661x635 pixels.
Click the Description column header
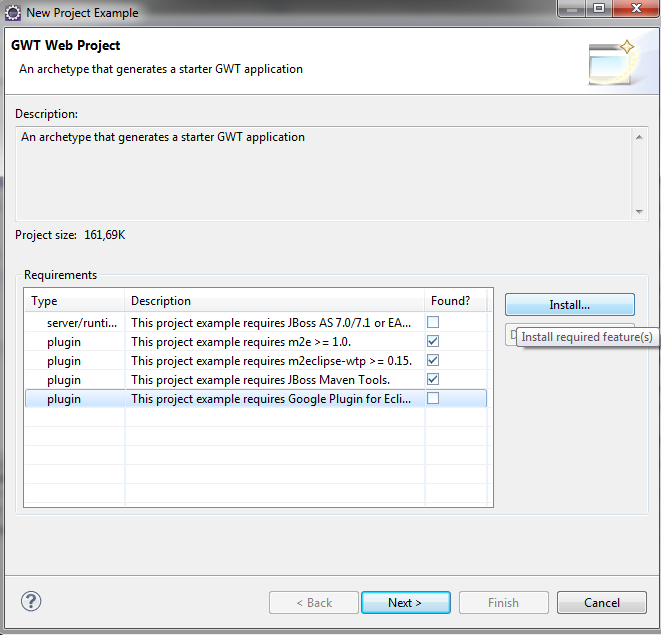click(274, 301)
